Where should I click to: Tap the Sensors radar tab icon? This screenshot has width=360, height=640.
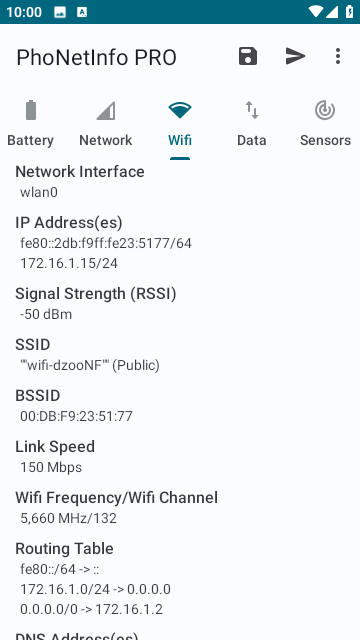pyautogui.click(x=325, y=110)
